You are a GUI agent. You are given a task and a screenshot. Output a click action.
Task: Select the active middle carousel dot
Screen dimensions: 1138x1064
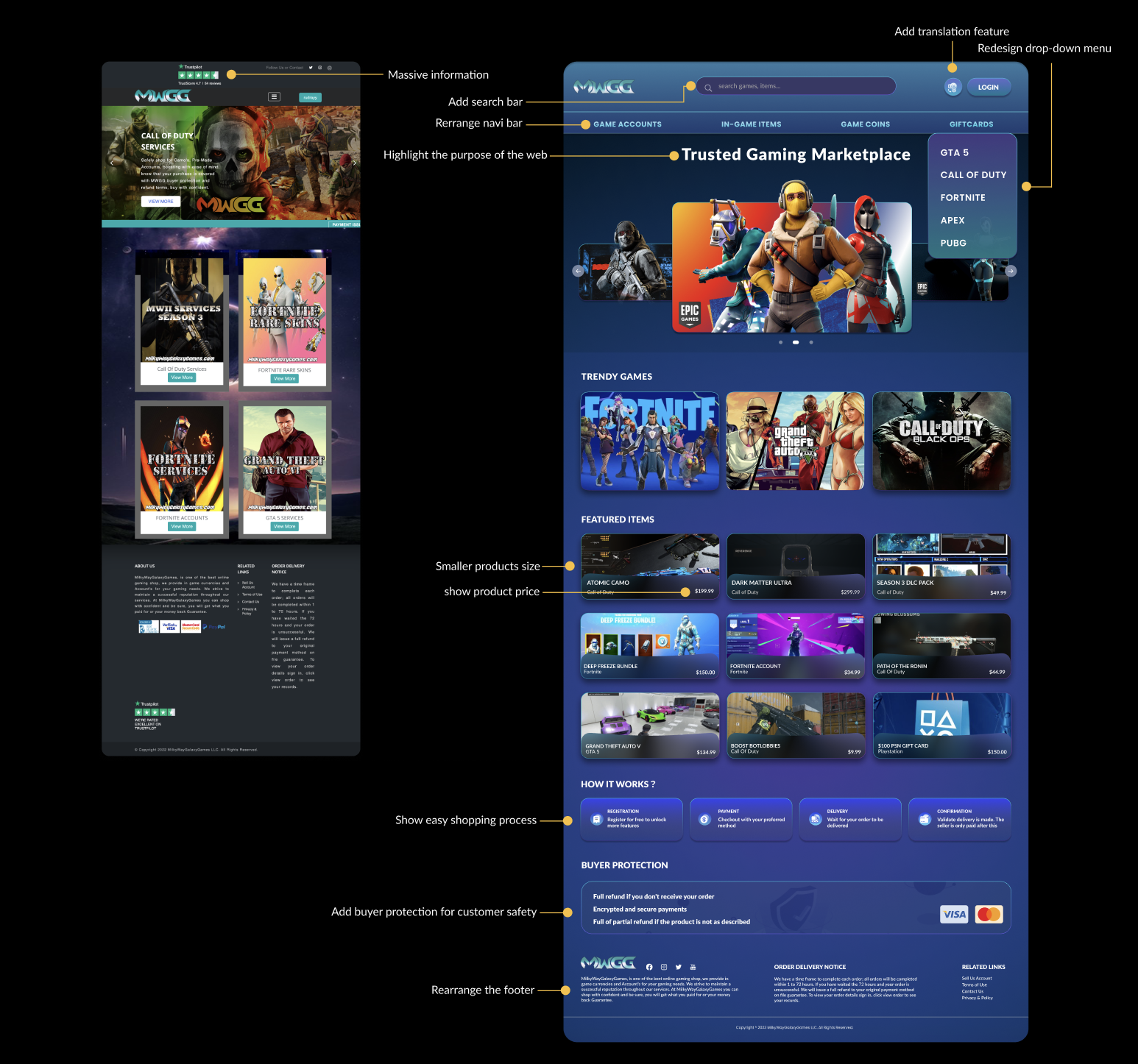796,342
